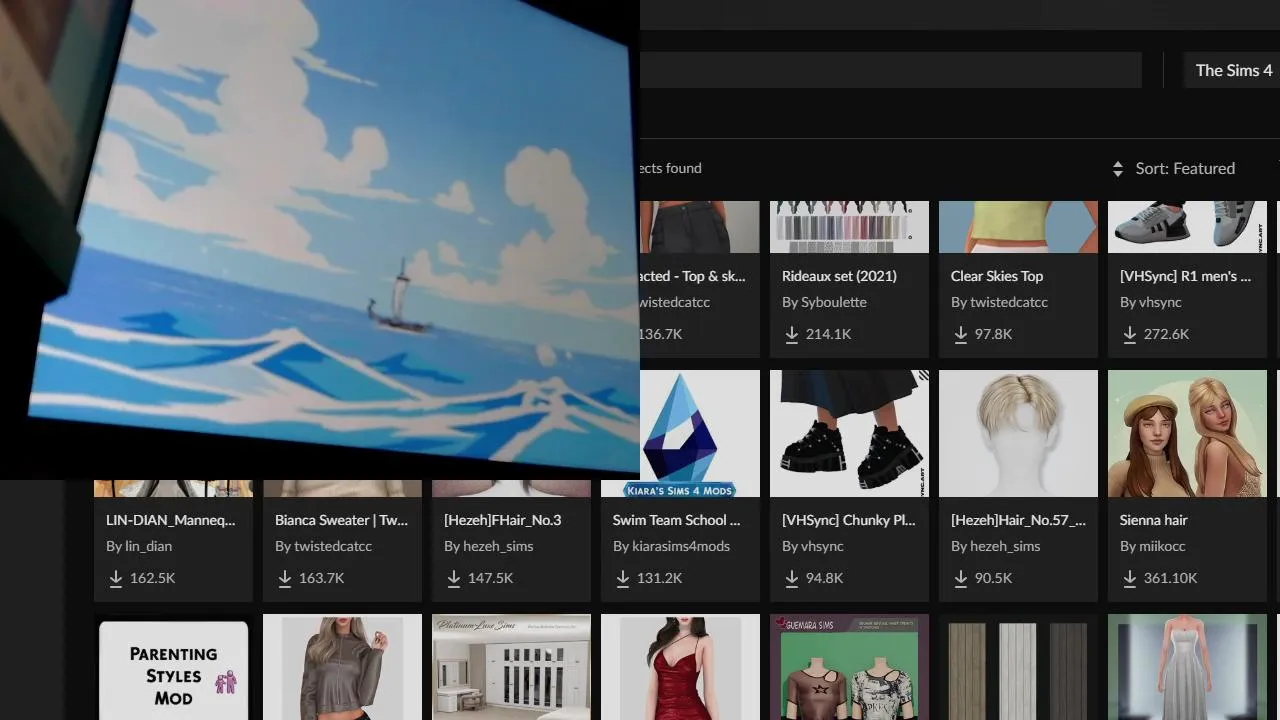
Task: Click the anime ocean video overlay
Action: (x=320, y=240)
